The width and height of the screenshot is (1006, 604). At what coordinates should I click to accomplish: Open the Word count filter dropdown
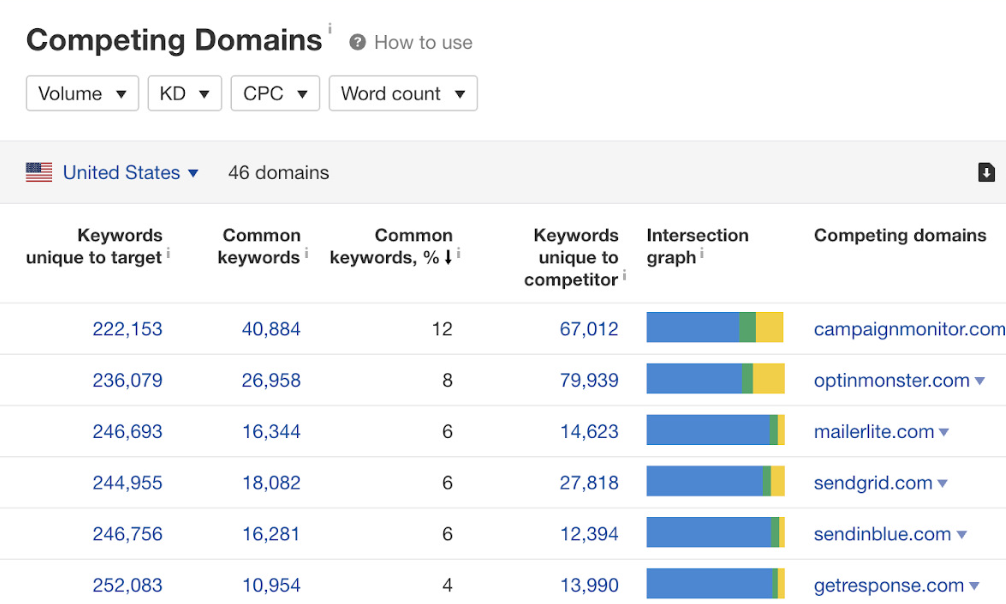pyautogui.click(x=403, y=94)
